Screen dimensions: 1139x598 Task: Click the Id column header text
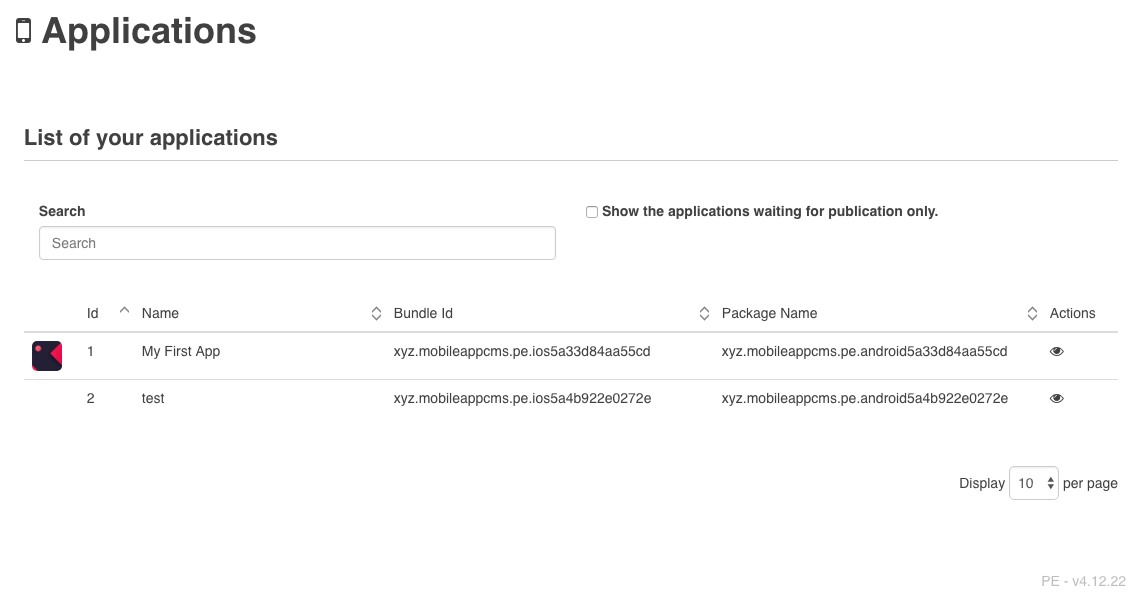(x=92, y=314)
